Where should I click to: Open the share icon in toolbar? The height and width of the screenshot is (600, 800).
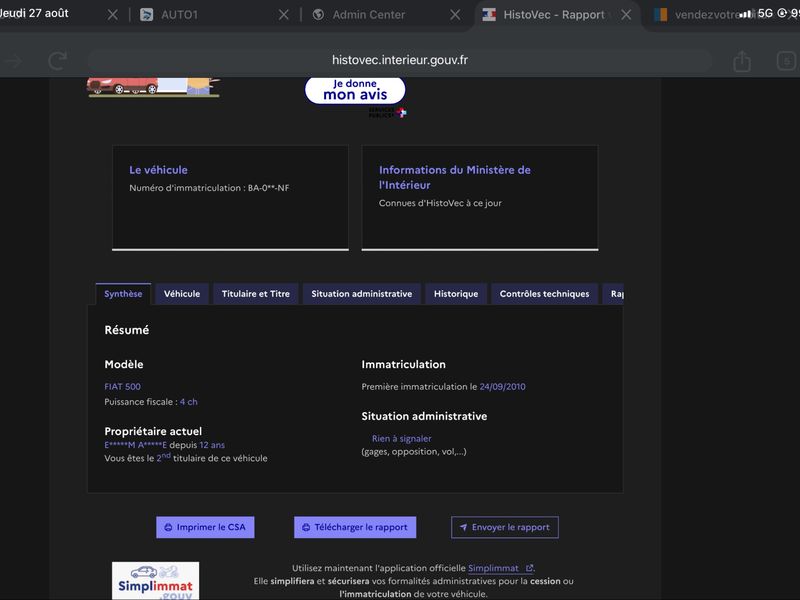[742, 61]
